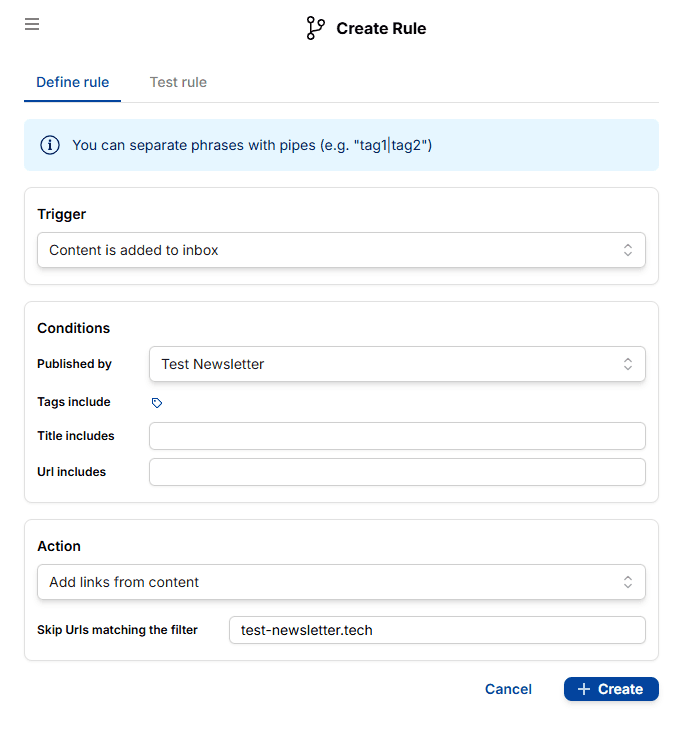Screen dimensions: 683x743
Task: Click the Skip Urls matching the filter label
Action: [x=117, y=630]
